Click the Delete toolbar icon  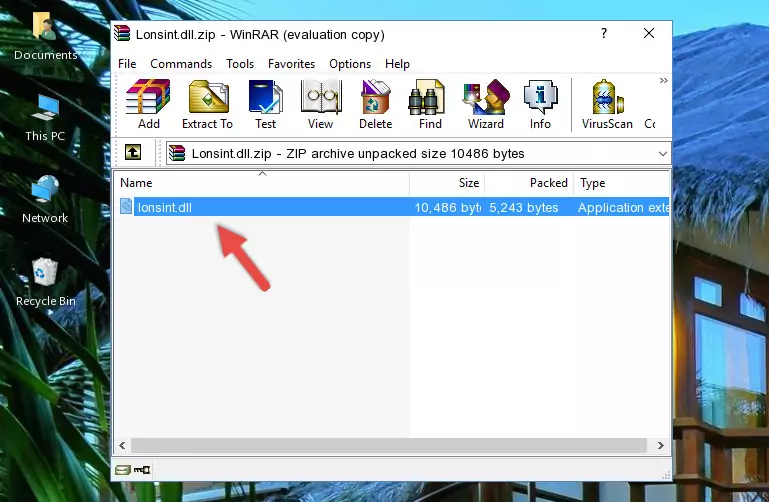pos(376,104)
